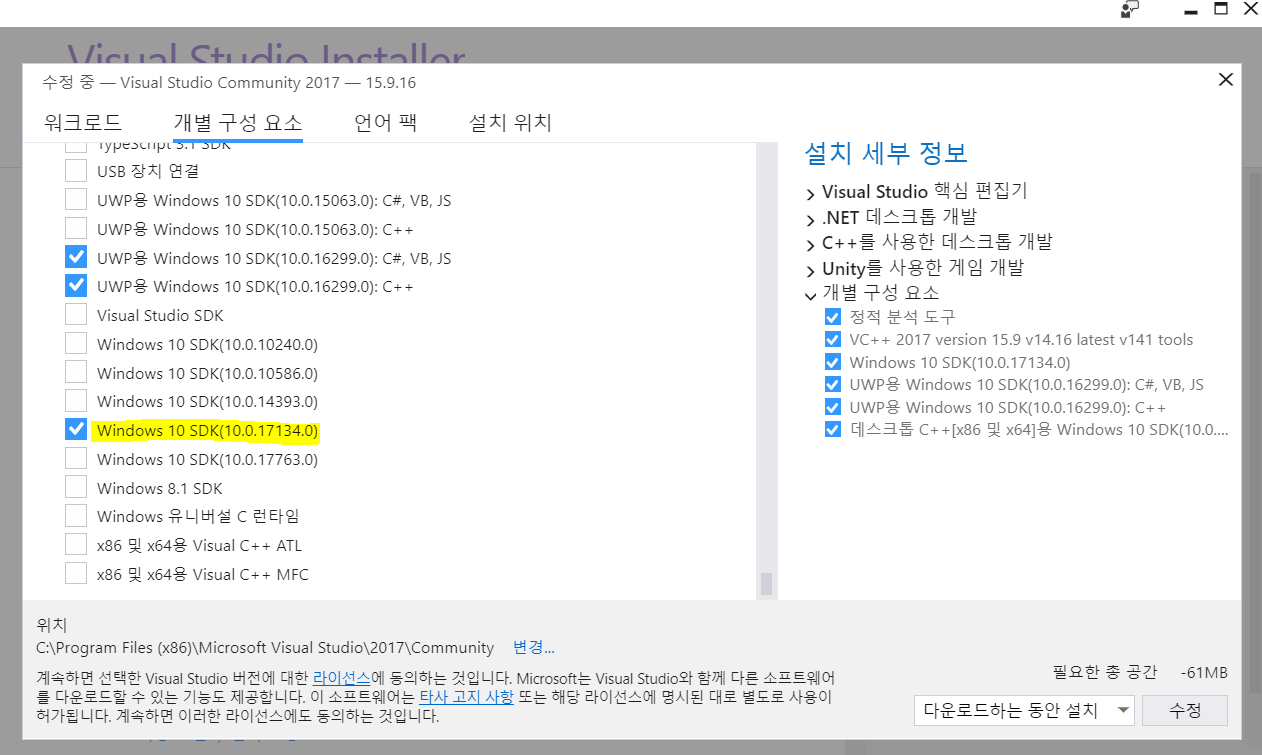Click the feedback icon in title bar
The image size is (1262, 755).
tap(1131, 9)
